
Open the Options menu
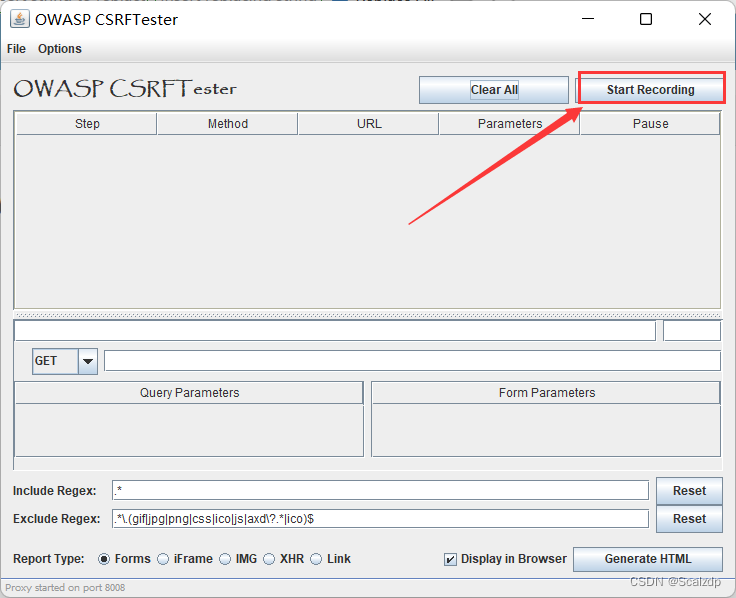[60, 49]
